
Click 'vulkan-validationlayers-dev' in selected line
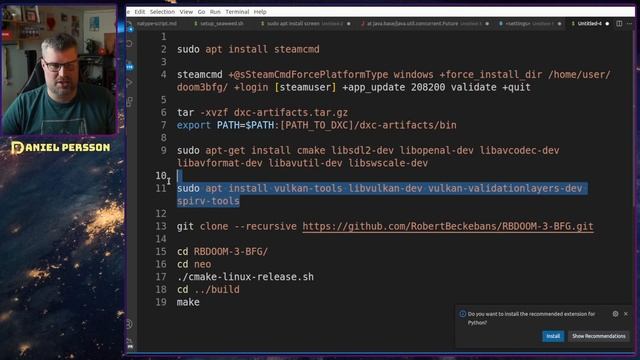click(x=505, y=188)
